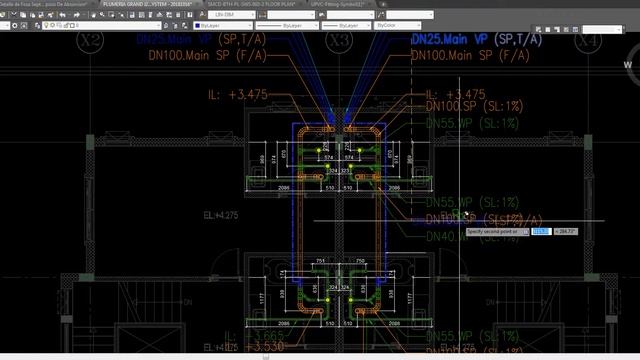
Task: Click the Multileader Style icon
Action: [381, 15]
